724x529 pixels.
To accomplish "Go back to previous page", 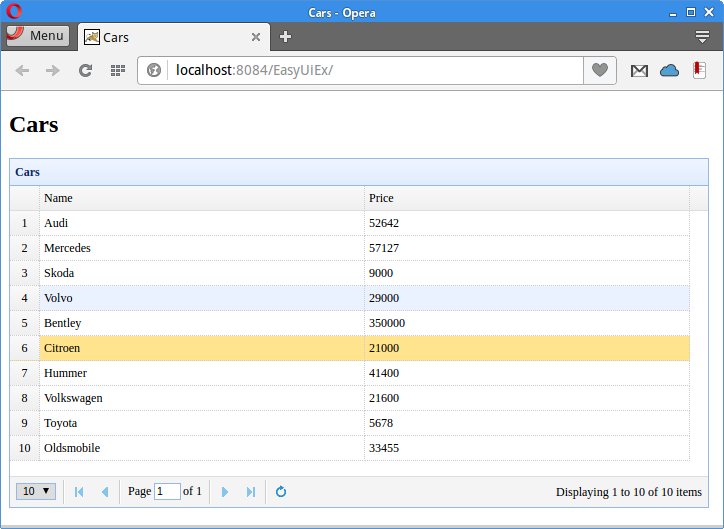I will (x=22, y=71).
